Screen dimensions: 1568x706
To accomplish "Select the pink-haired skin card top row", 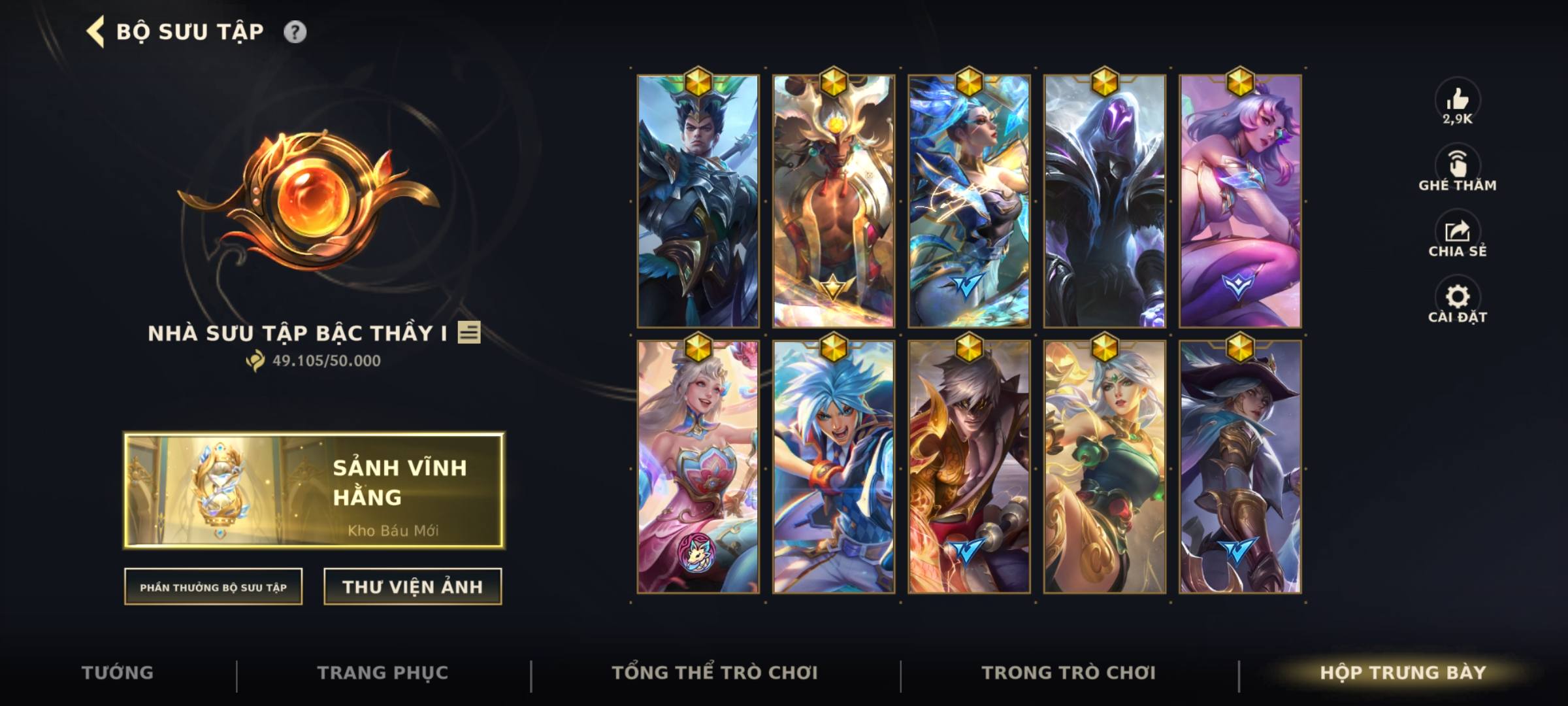I will (x=1240, y=201).
